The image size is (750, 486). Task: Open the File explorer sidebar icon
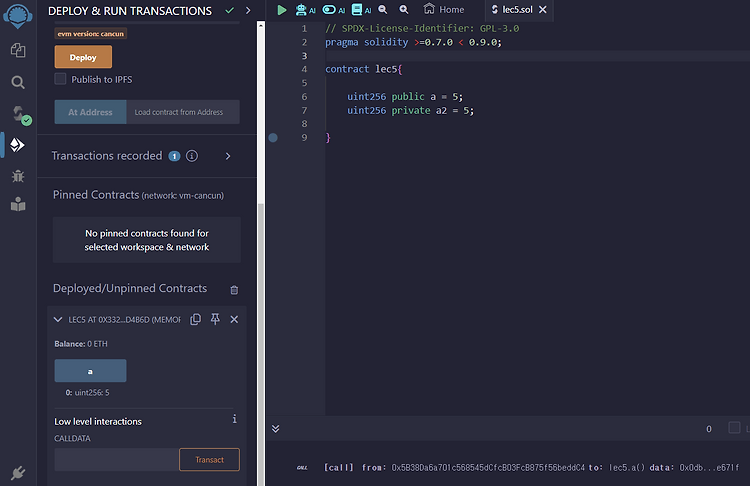tap(18, 50)
